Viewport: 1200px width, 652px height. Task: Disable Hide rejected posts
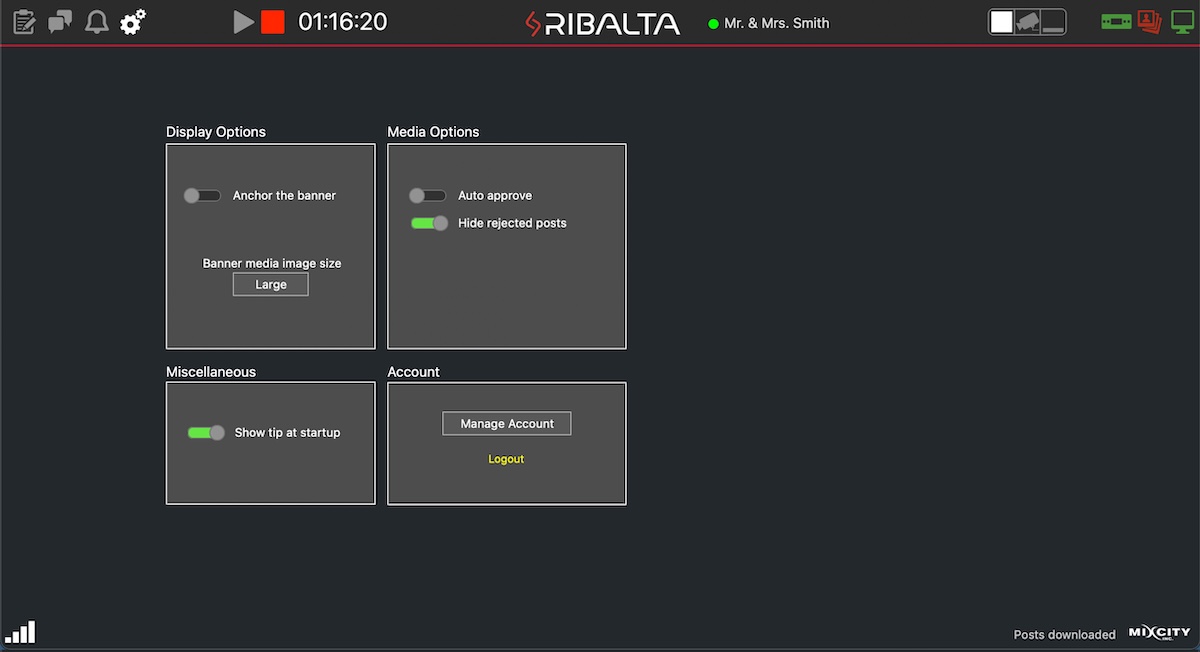click(429, 223)
